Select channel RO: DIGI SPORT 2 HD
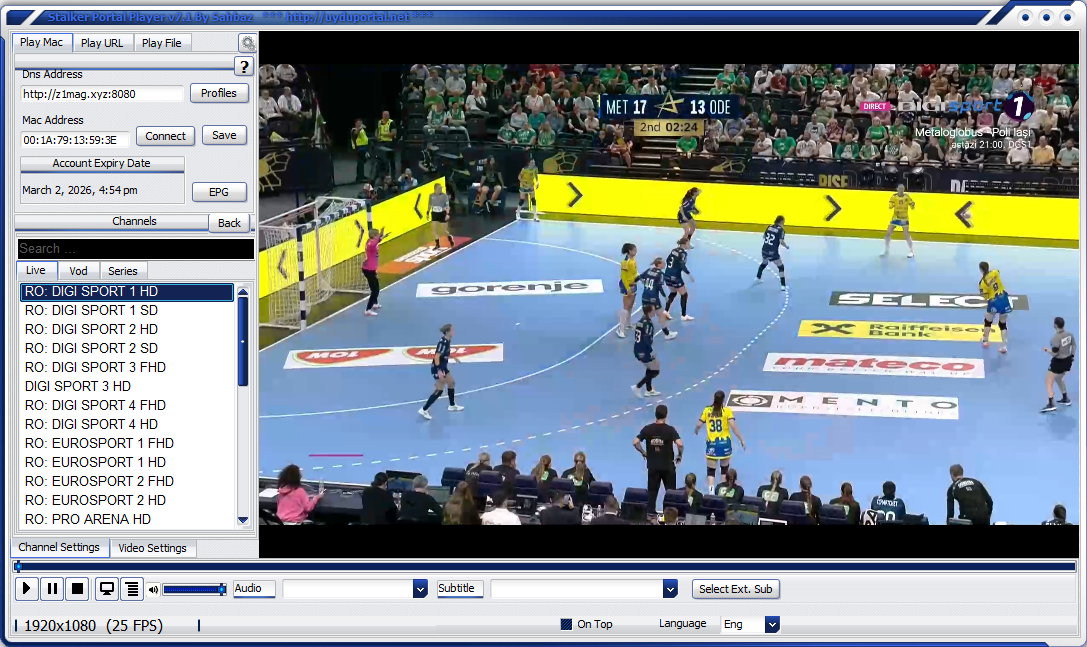Screen dimensions: 1087x647 [127, 329]
